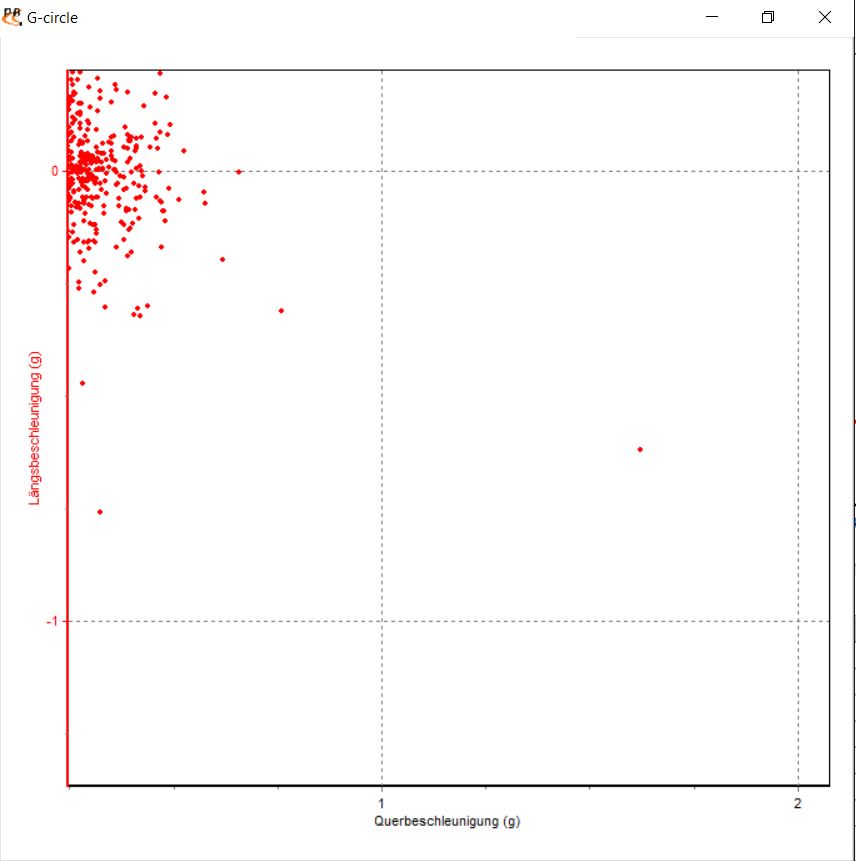
Task: Click the red vertical axis line
Action: tap(67, 450)
